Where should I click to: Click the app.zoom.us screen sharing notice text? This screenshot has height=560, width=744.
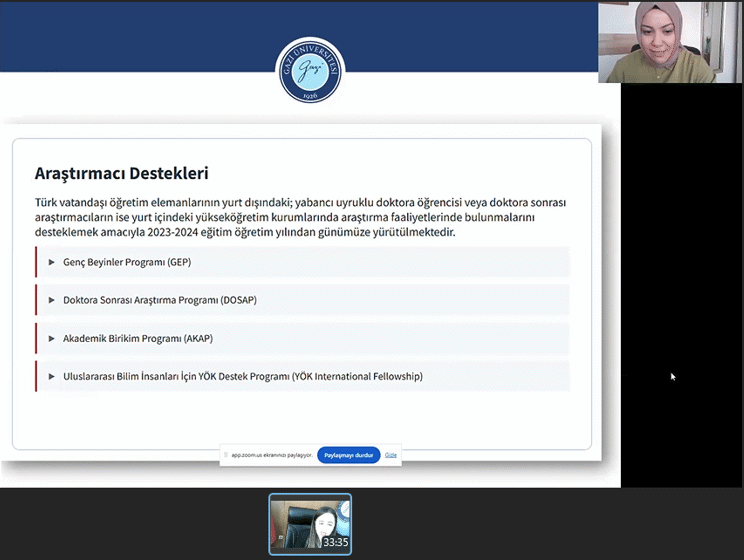pos(272,455)
